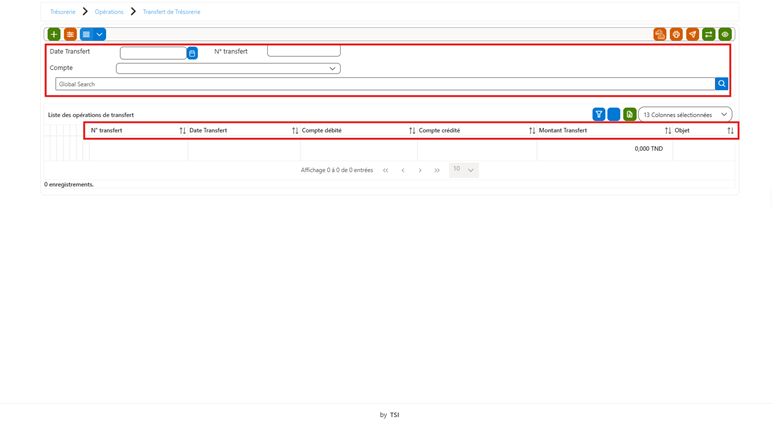Open the rows-per-page 10 dropdown

464,170
